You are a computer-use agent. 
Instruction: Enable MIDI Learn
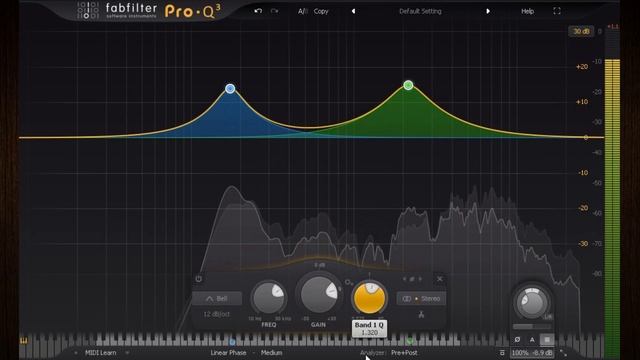[x=100, y=353]
